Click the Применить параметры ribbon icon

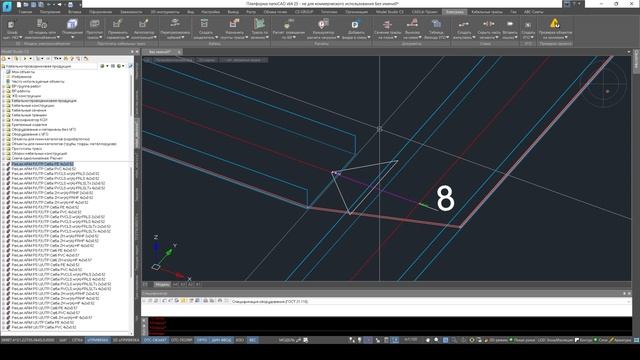[x=118, y=24]
